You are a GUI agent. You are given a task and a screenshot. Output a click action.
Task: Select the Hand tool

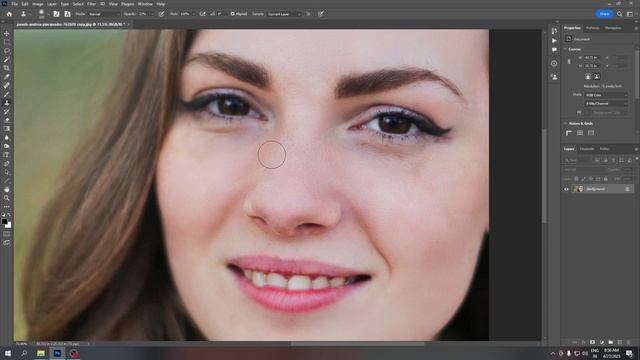7,189
